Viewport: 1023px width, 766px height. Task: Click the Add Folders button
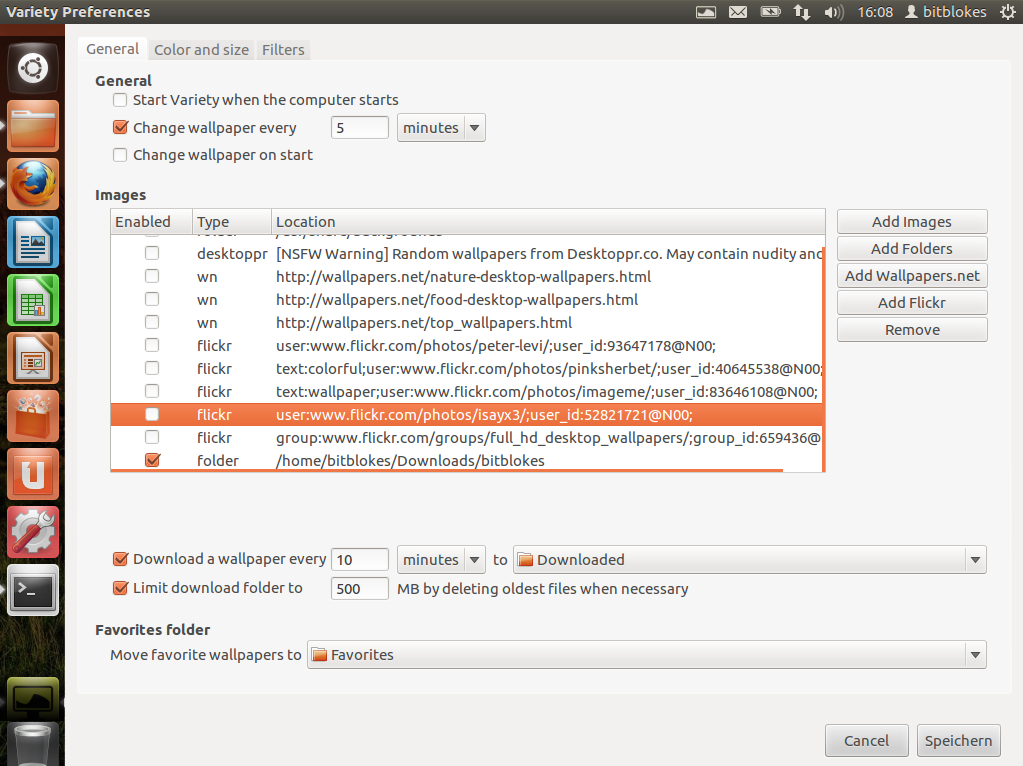[912, 249]
